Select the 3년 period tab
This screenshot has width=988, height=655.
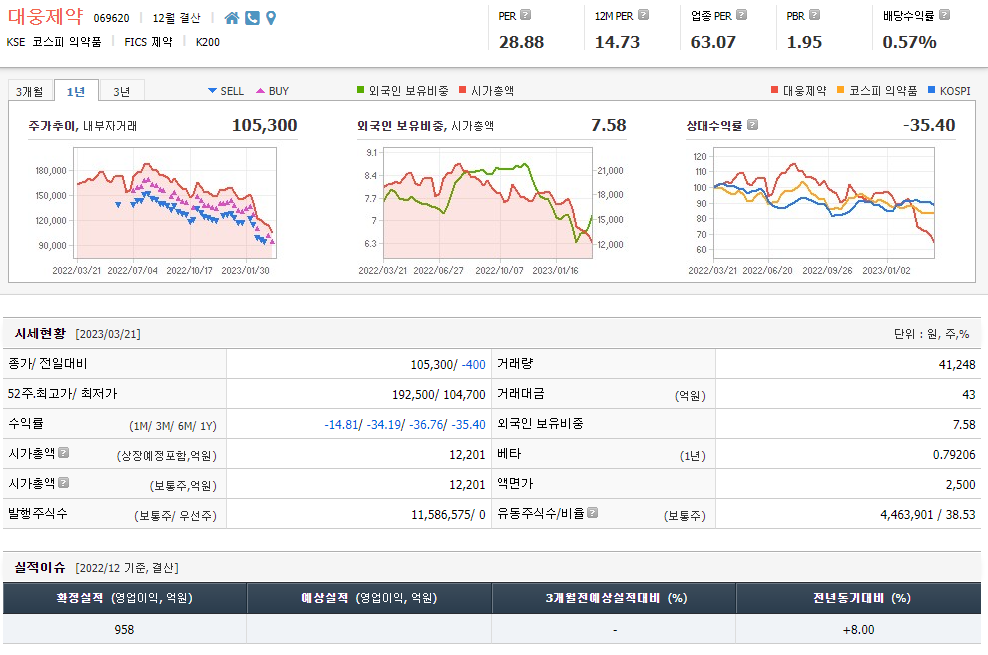[x=122, y=91]
